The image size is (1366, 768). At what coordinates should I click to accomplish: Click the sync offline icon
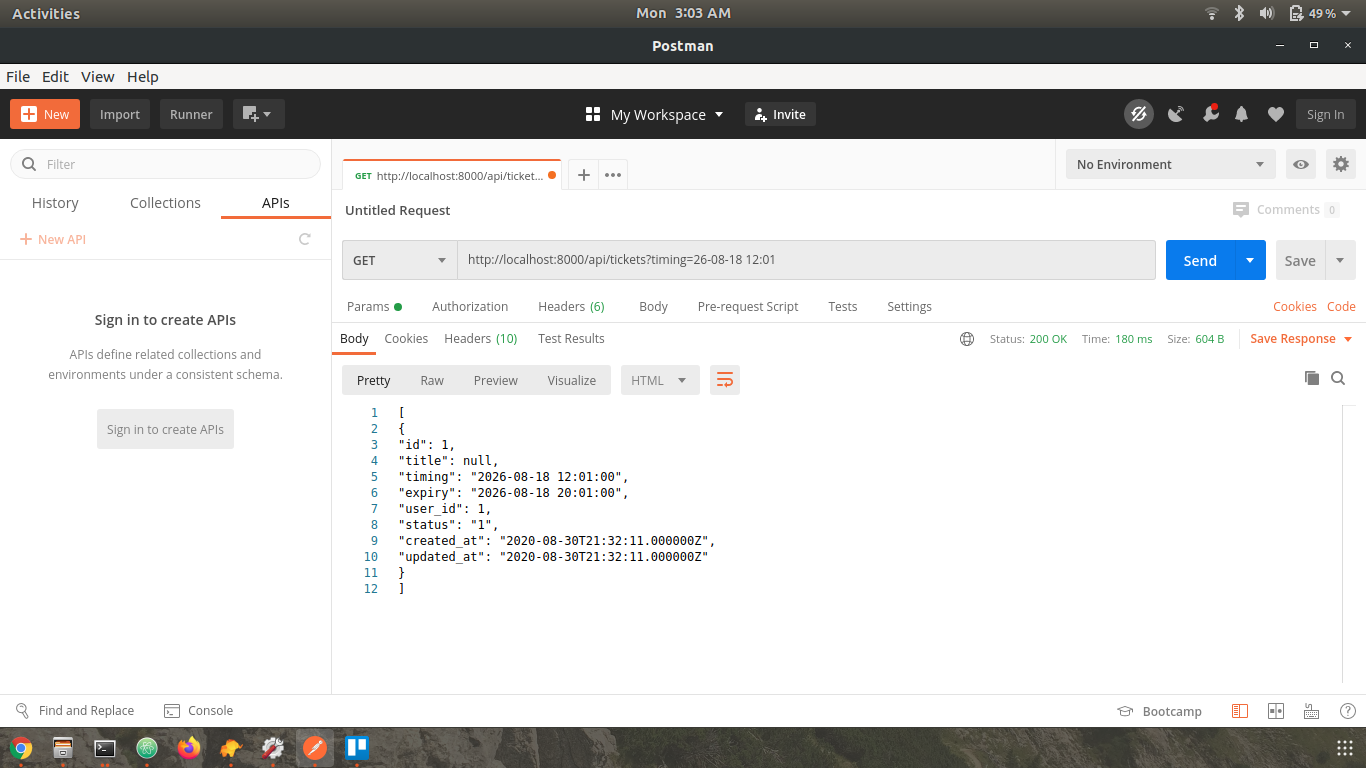click(x=1138, y=114)
